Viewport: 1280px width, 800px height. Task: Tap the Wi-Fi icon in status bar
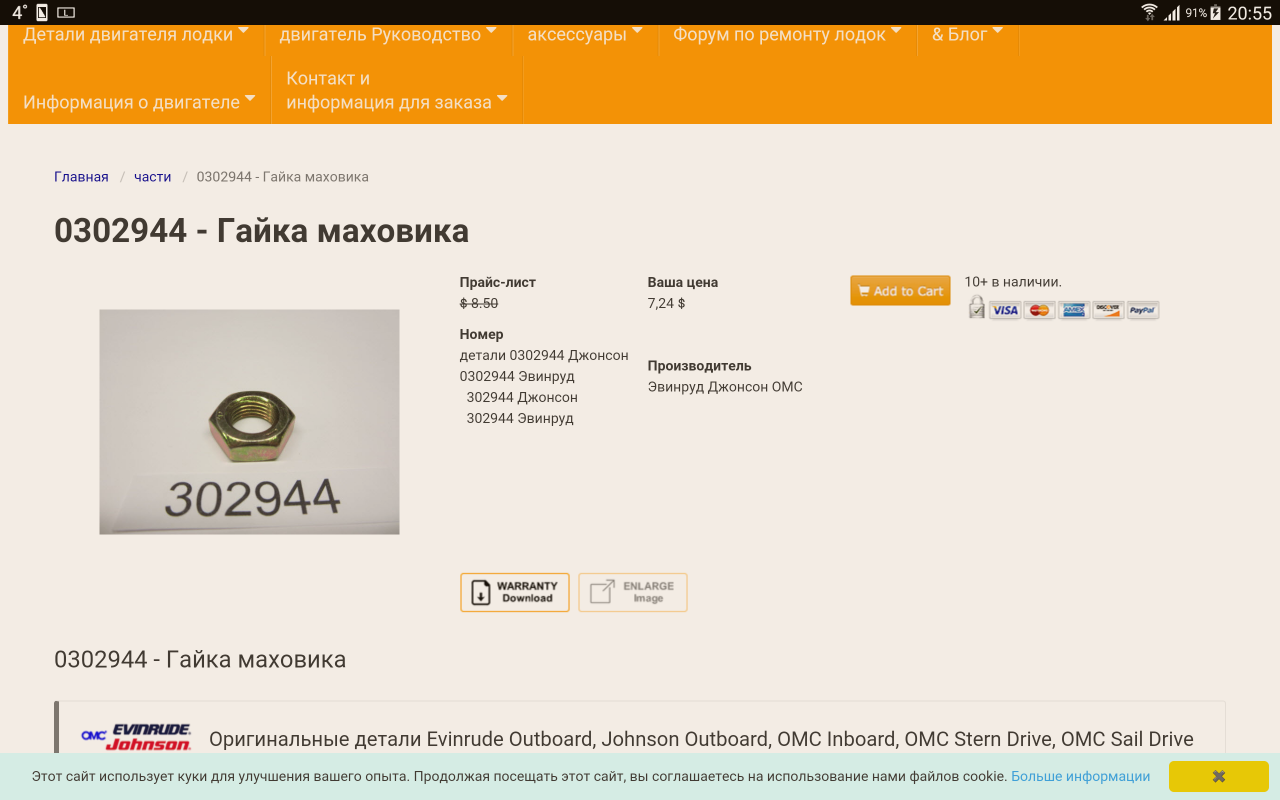[1149, 13]
